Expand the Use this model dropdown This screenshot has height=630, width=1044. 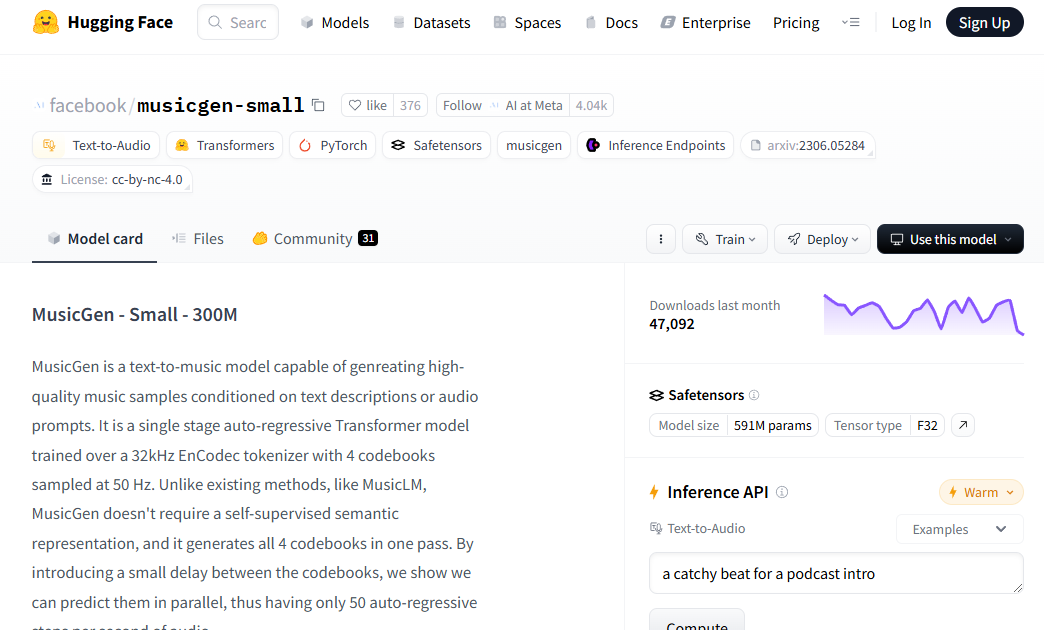click(950, 239)
